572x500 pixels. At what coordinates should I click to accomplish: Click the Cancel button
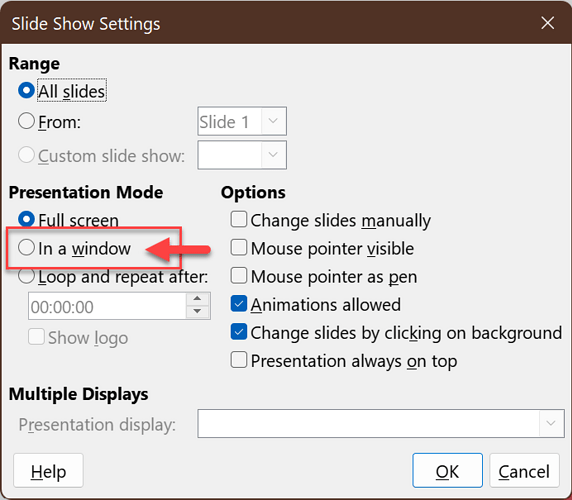[x=524, y=471]
